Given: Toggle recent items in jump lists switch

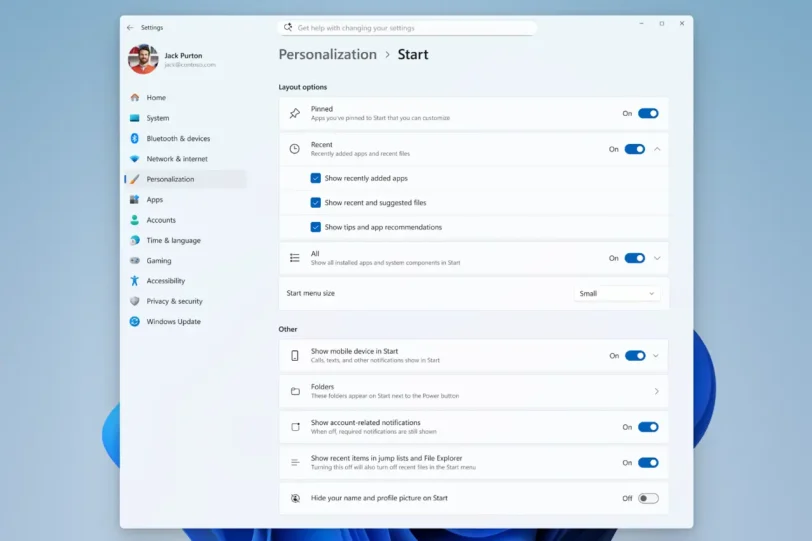Looking at the screenshot, I should pos(648,462).
